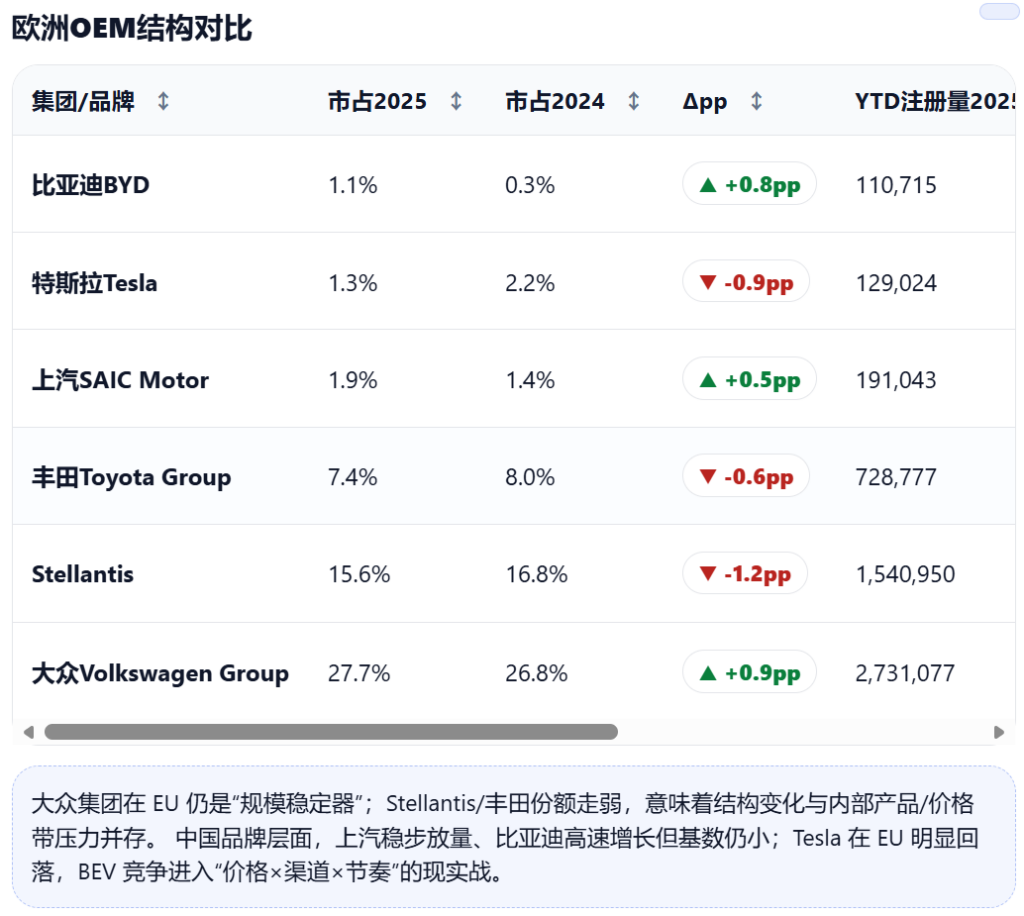Click the +0.9pp badge for Volkswagen Group
The height and width of the screenshot is (916, 1024).
coord(749,673)
